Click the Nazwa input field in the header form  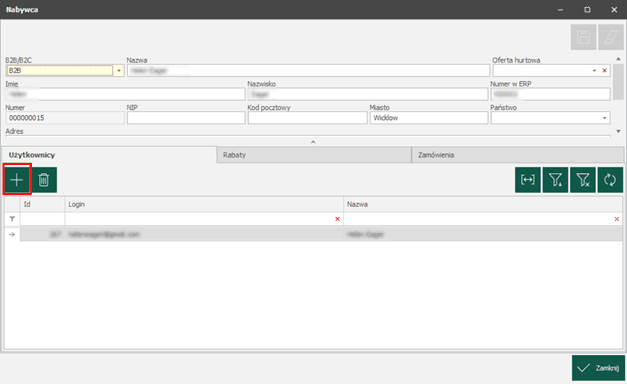tap(308, 71)
